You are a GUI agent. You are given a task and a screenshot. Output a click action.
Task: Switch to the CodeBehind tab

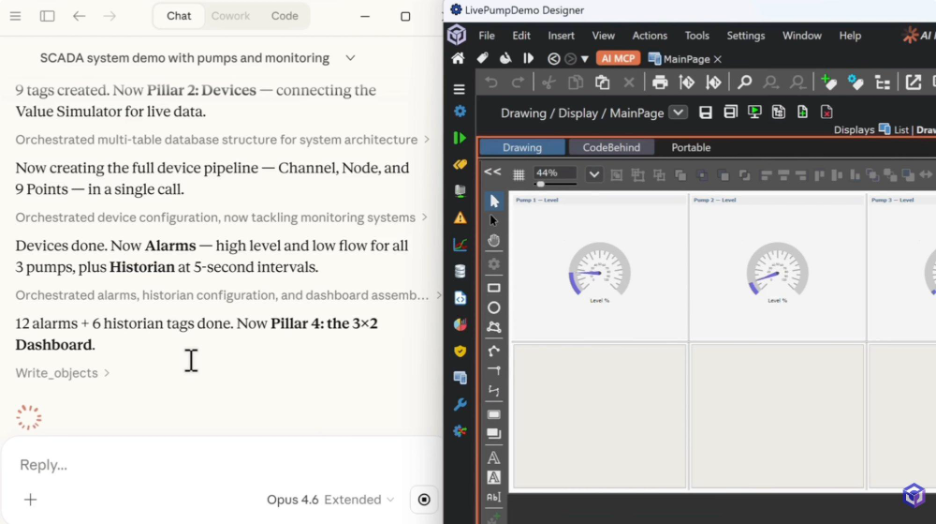click(x=611, y=147)
